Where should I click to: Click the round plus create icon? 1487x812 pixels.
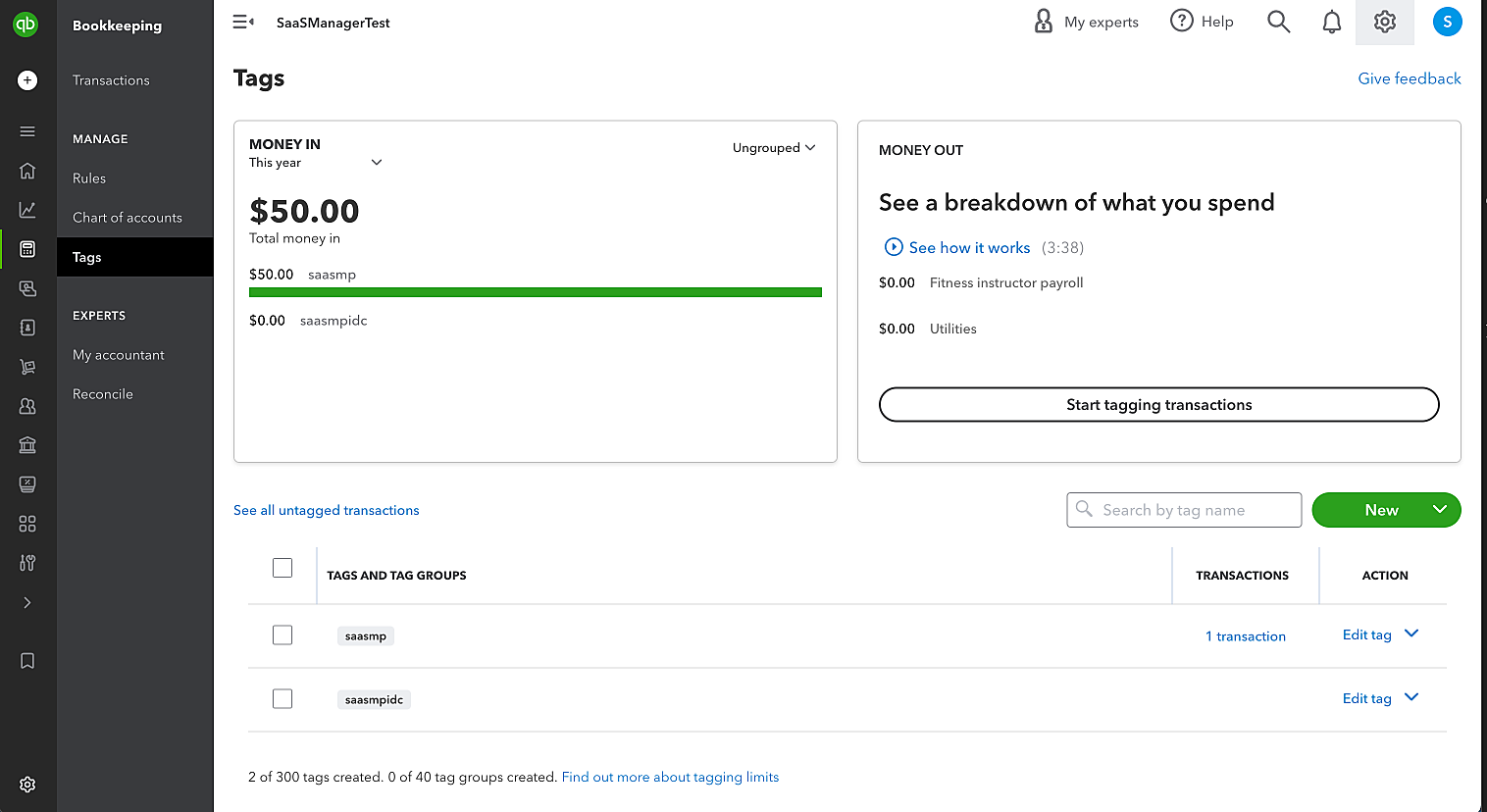point(27,80)
